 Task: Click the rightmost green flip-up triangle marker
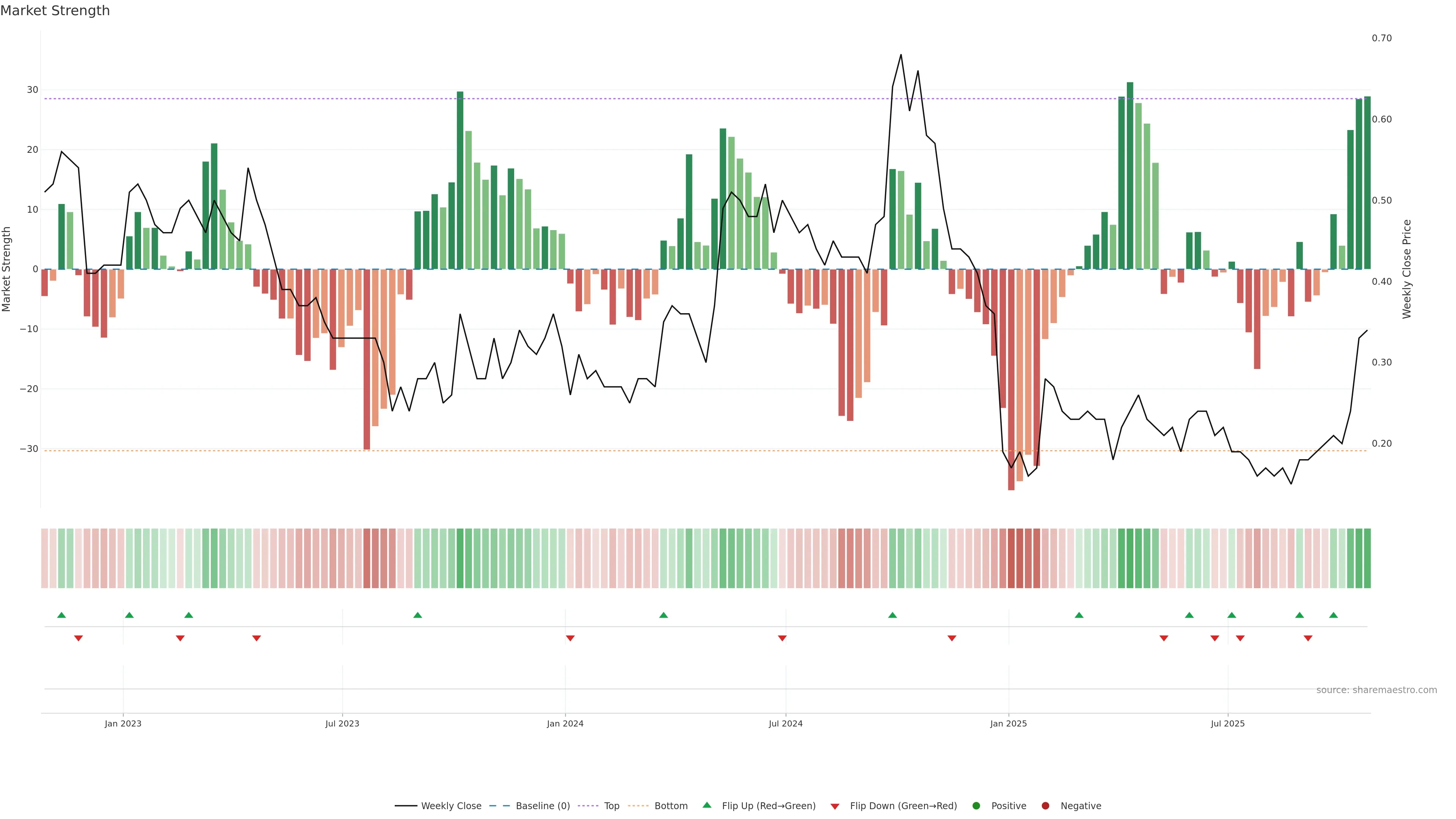[x=1334, y=615]
